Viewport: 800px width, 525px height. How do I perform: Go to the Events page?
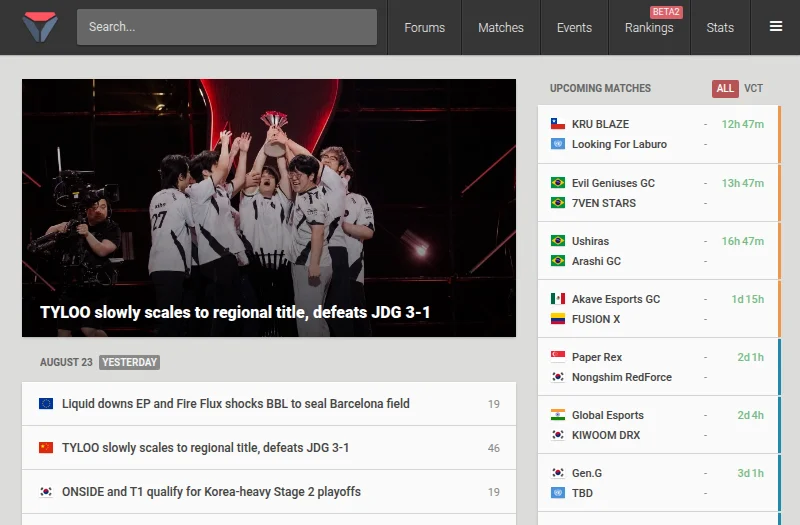point(574,28)
